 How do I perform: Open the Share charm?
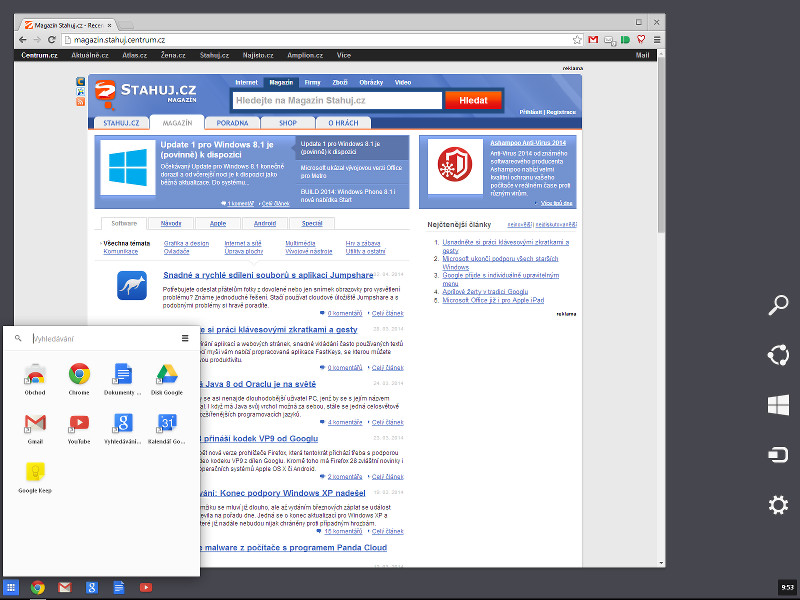coord(778,355)
